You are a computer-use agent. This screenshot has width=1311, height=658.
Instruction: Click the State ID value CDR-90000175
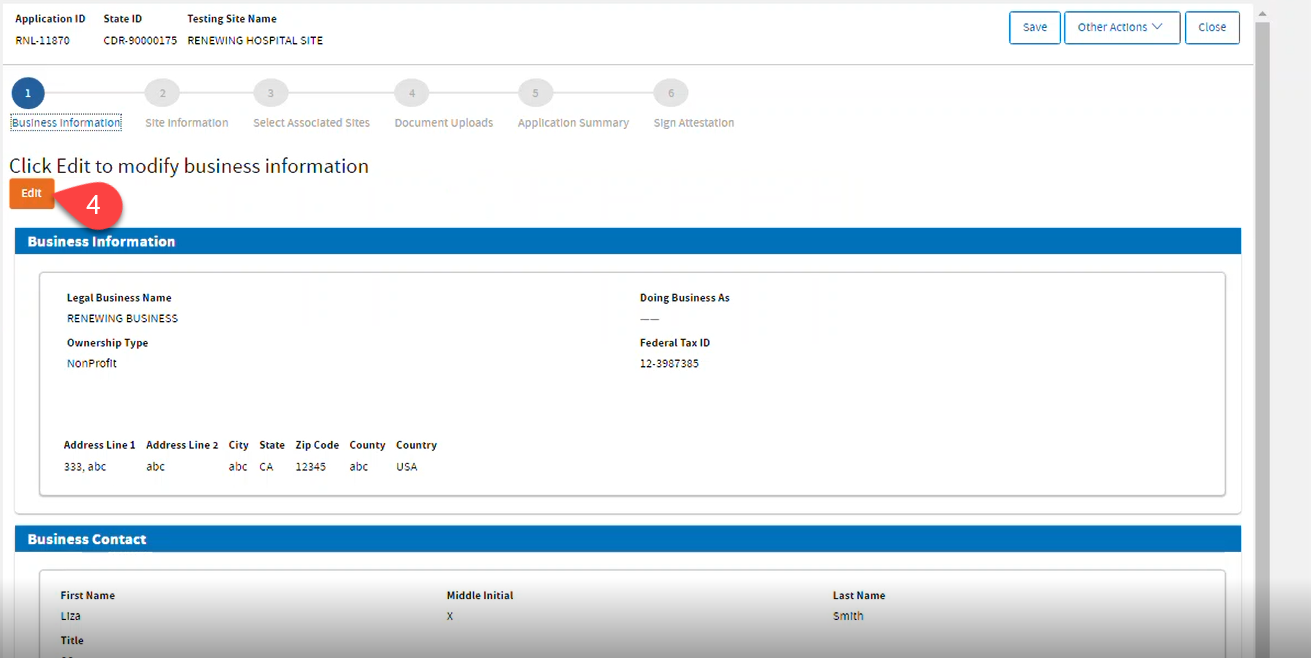[140, 41]
